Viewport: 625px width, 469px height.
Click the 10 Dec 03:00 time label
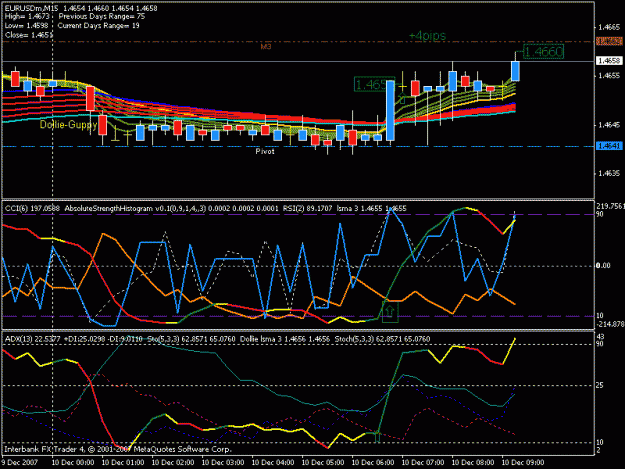223,463
